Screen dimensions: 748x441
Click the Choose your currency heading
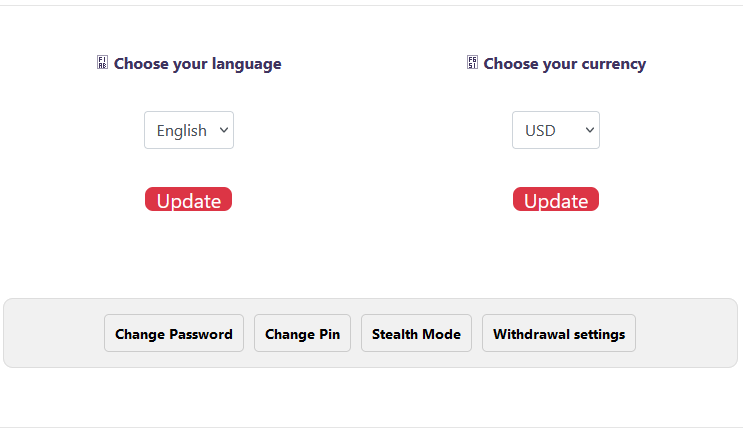pos(565,64)
